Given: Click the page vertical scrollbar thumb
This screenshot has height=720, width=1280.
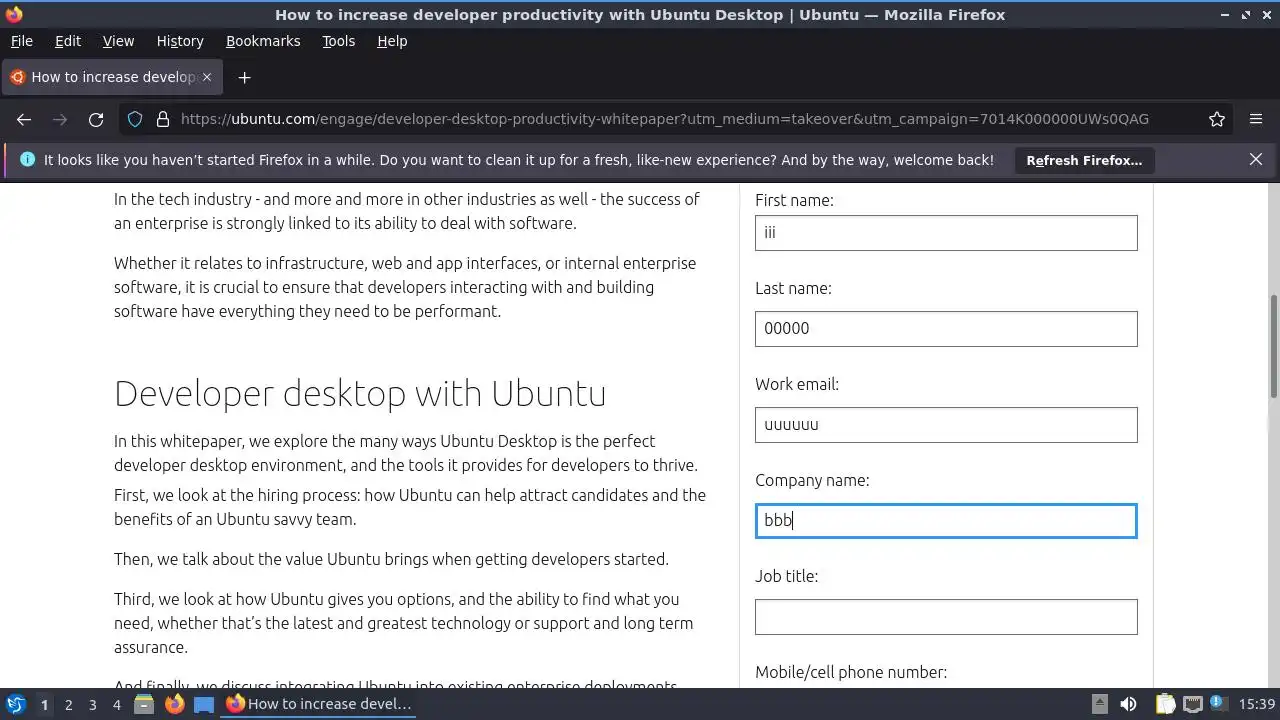Looking at the screenshot, I should pos(1274,345).
